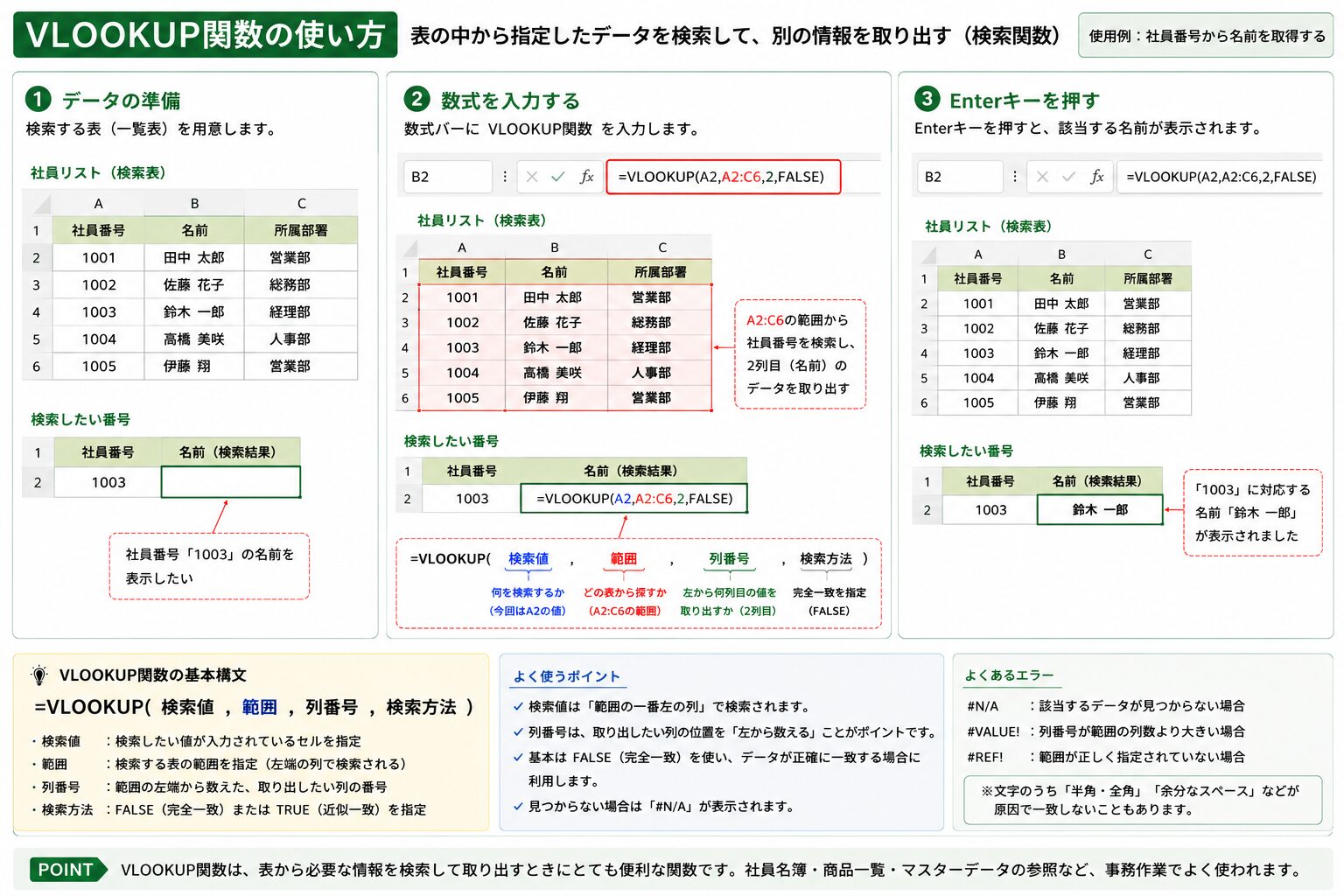Click the confirm checkmark icon in step 2 formula bar

coord(558,177)
